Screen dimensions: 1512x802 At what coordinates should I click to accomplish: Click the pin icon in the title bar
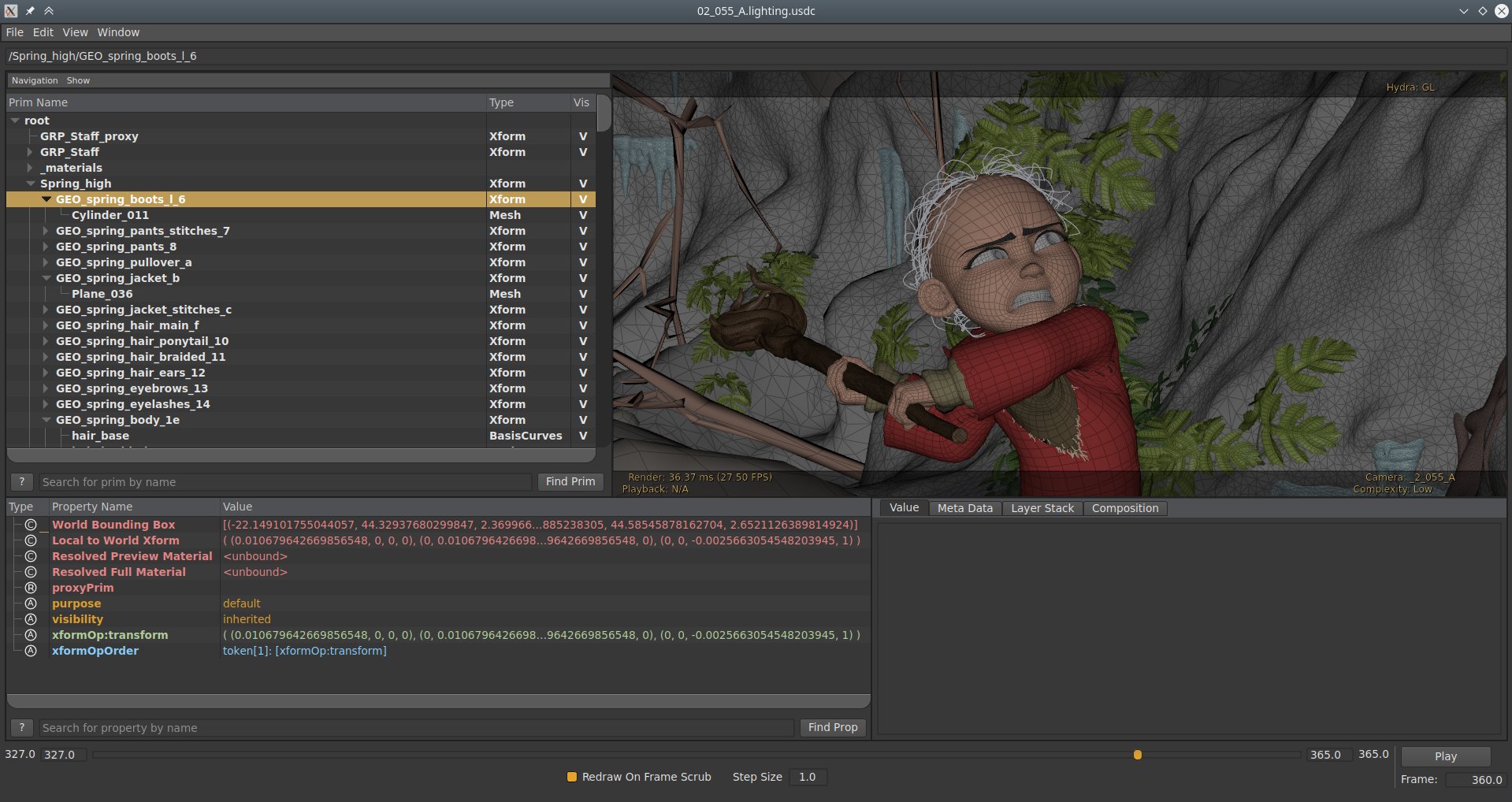tap(30, 11)
